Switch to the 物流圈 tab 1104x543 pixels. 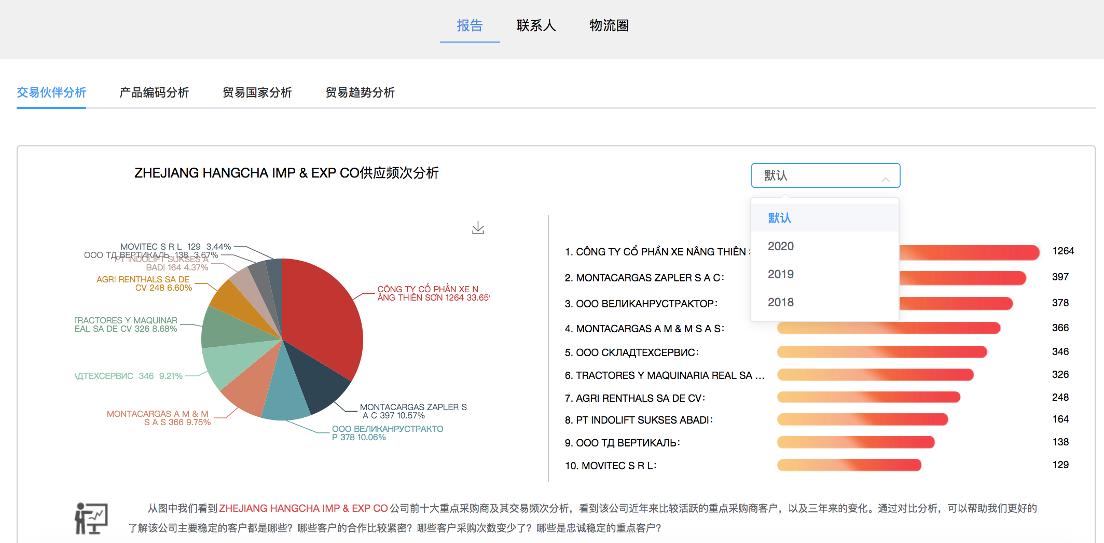[609, 26]
